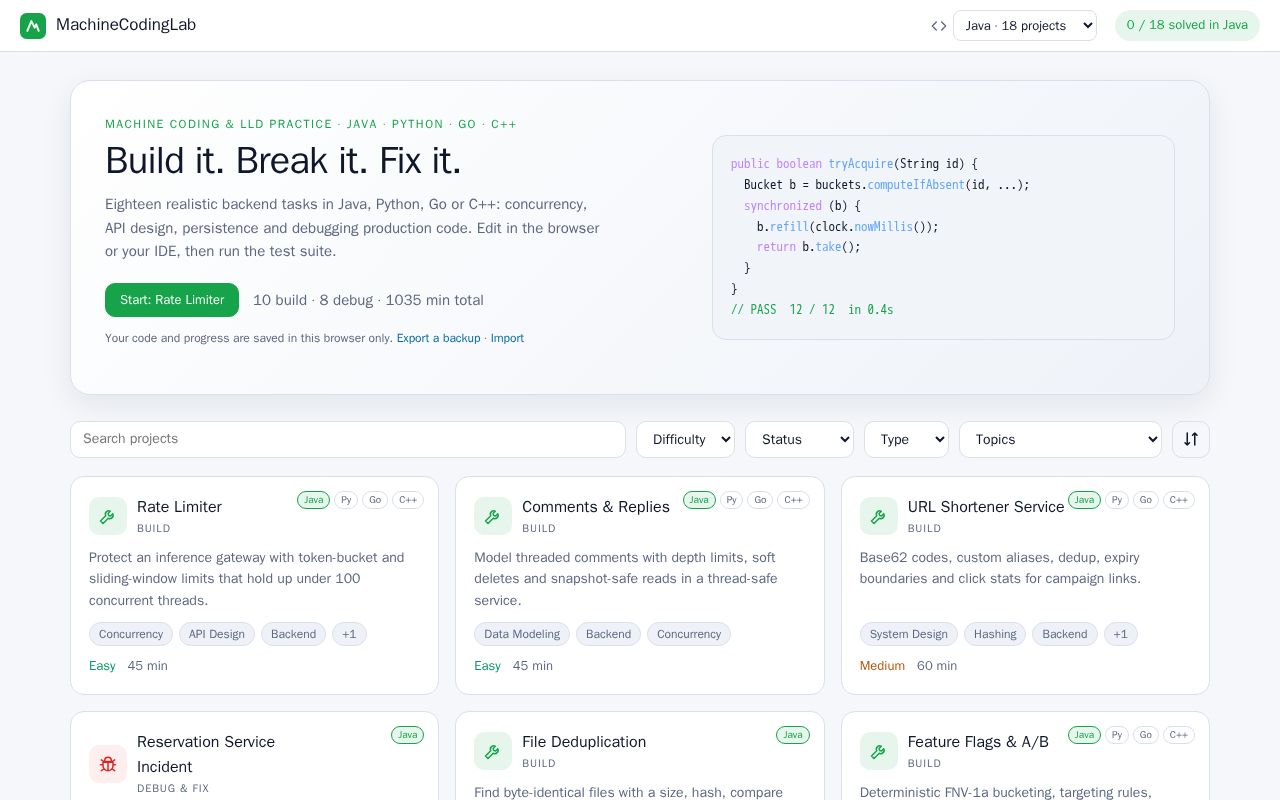Click the System Design tag on URL Shortener
The width and height of the screenshot is (1280, 800).
(x=909, y=634)
